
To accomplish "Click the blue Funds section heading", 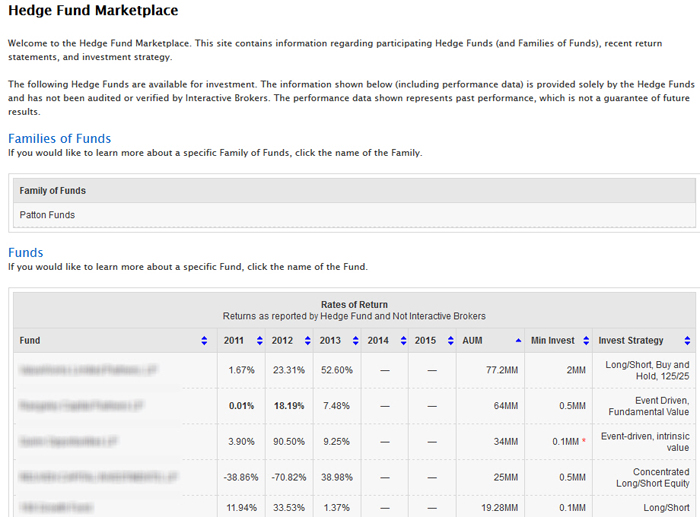I will [x=26, y=253].
